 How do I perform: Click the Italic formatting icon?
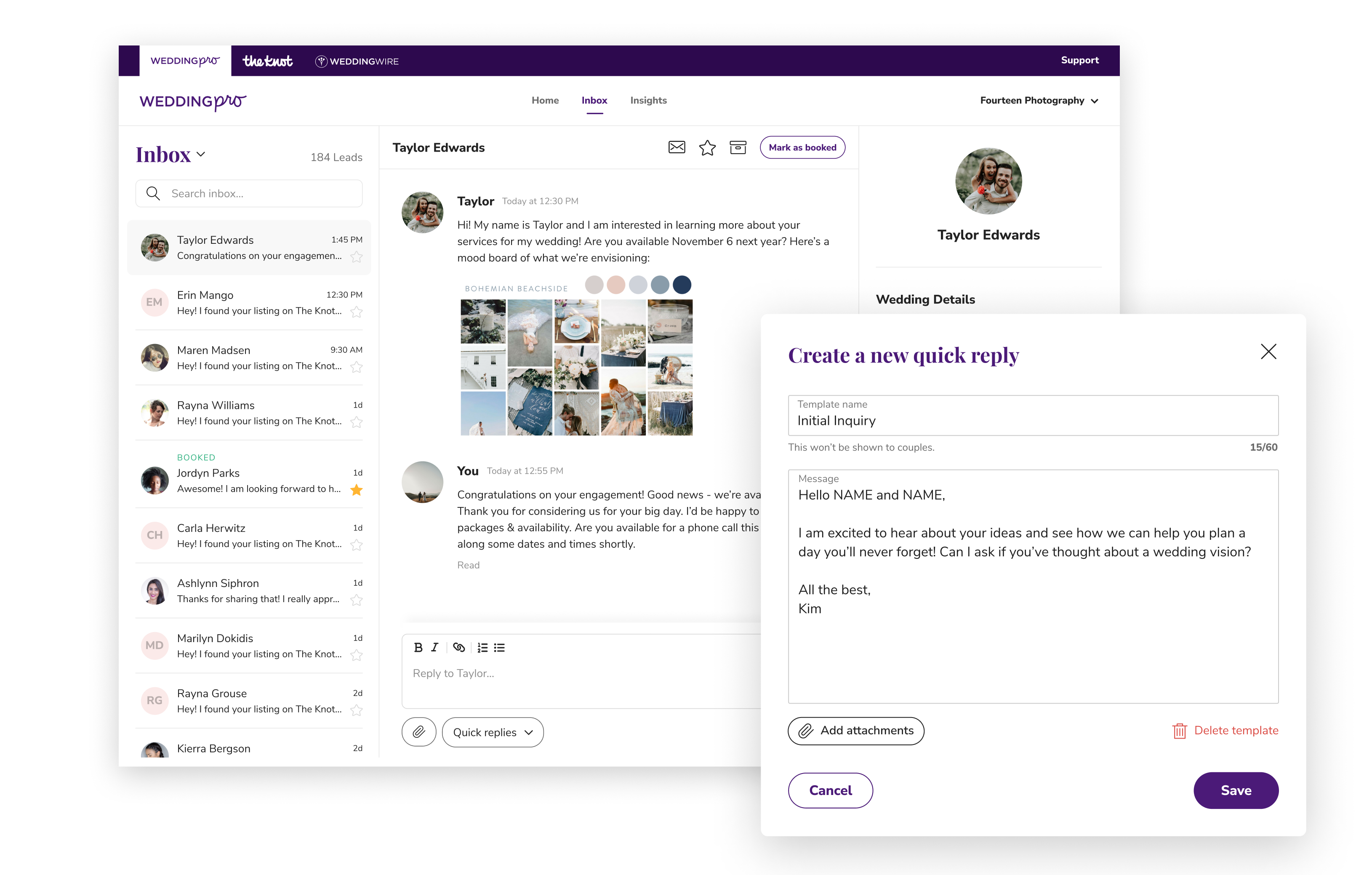[435, 647]
